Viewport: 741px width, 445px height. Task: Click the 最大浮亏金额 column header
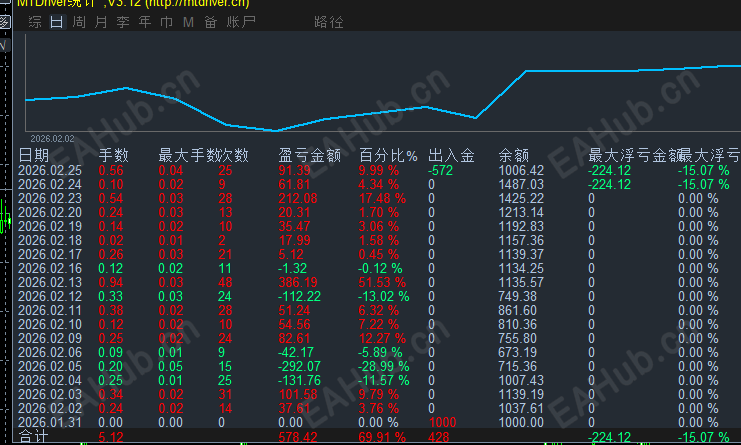(634, 155)
